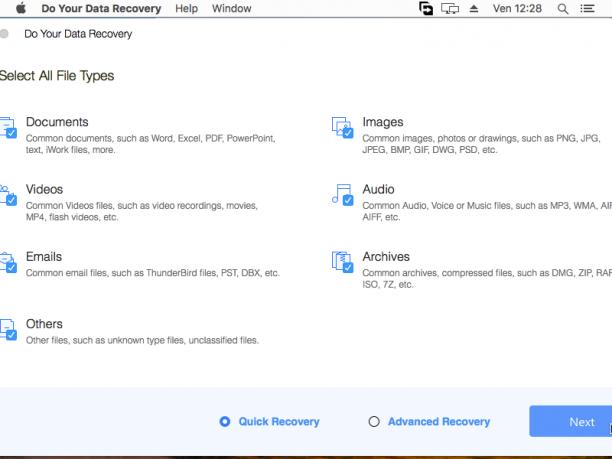The height and width of the screenshot is (459, 612).
Task: Click the 'Common email files, such as ThunderBird' description
Action: [153, 273]
